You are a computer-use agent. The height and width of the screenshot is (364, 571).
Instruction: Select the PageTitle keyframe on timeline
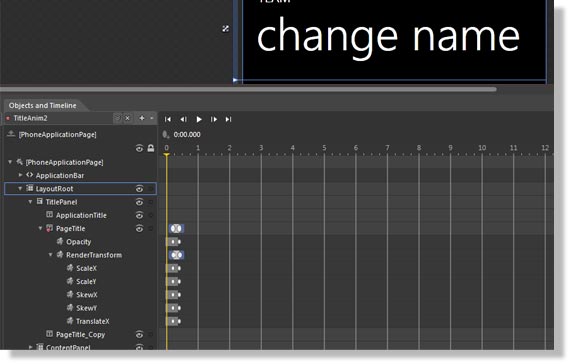[x=176, y=229]
